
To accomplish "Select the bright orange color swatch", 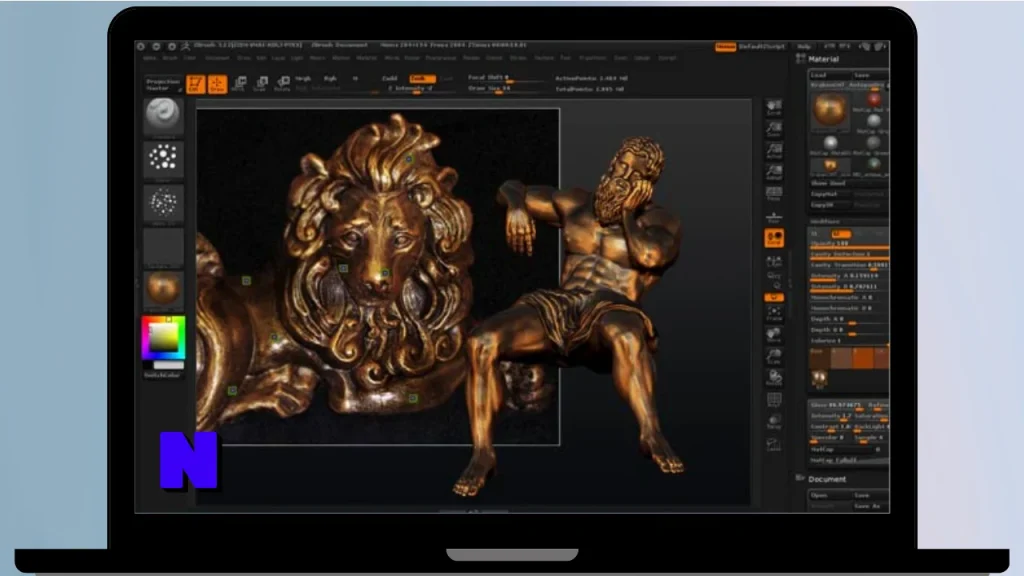I will pyautogui.click(x=863, y=358).
